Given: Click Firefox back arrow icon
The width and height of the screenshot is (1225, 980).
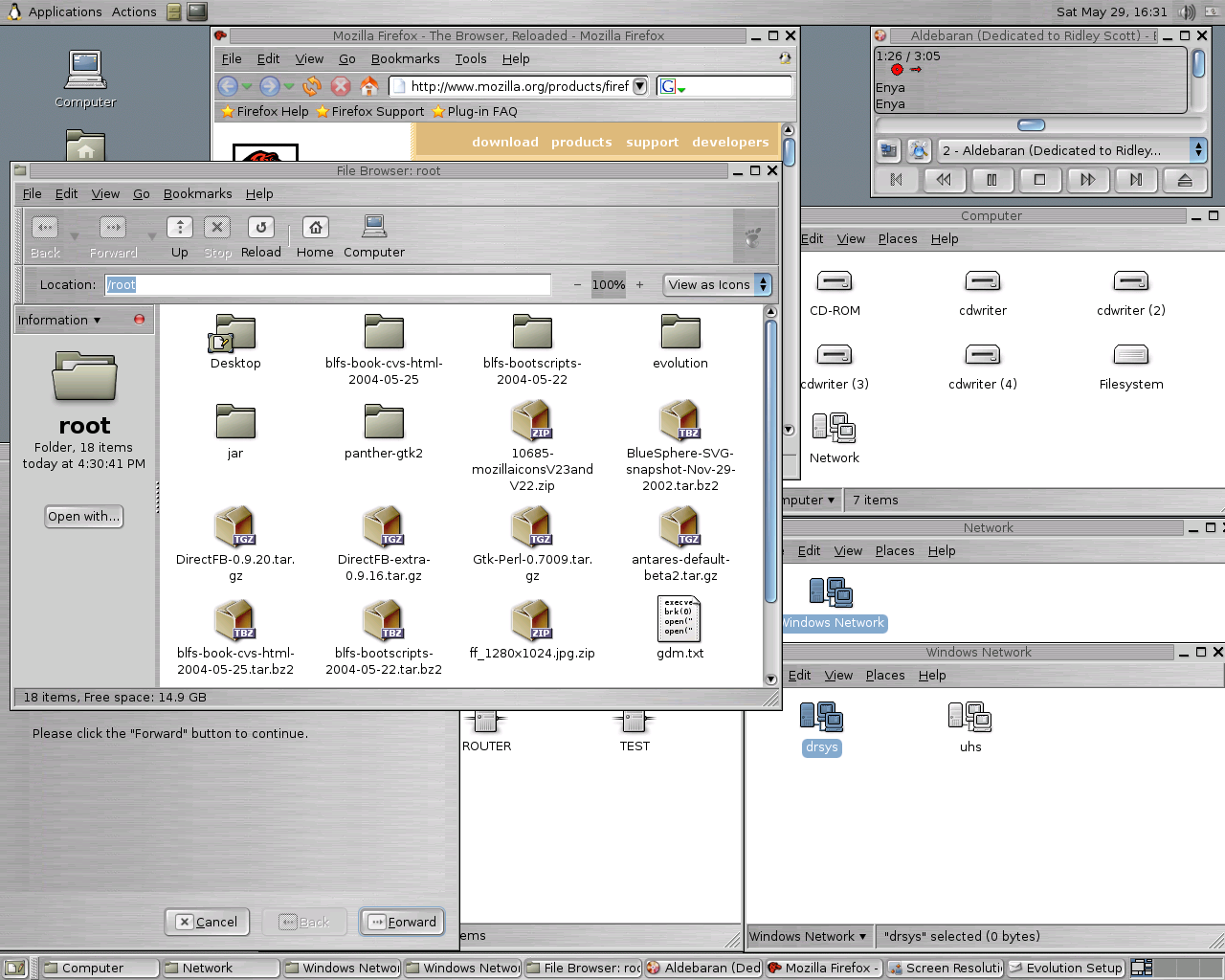Looking at the screenshot, I should (x=228, y=86).
